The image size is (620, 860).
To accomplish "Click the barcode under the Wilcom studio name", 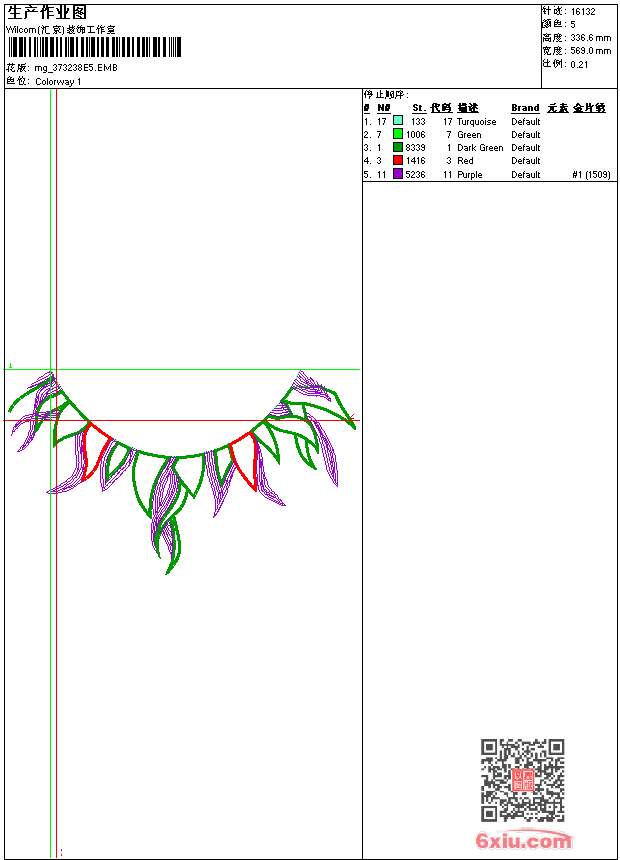I will [94, 47].
